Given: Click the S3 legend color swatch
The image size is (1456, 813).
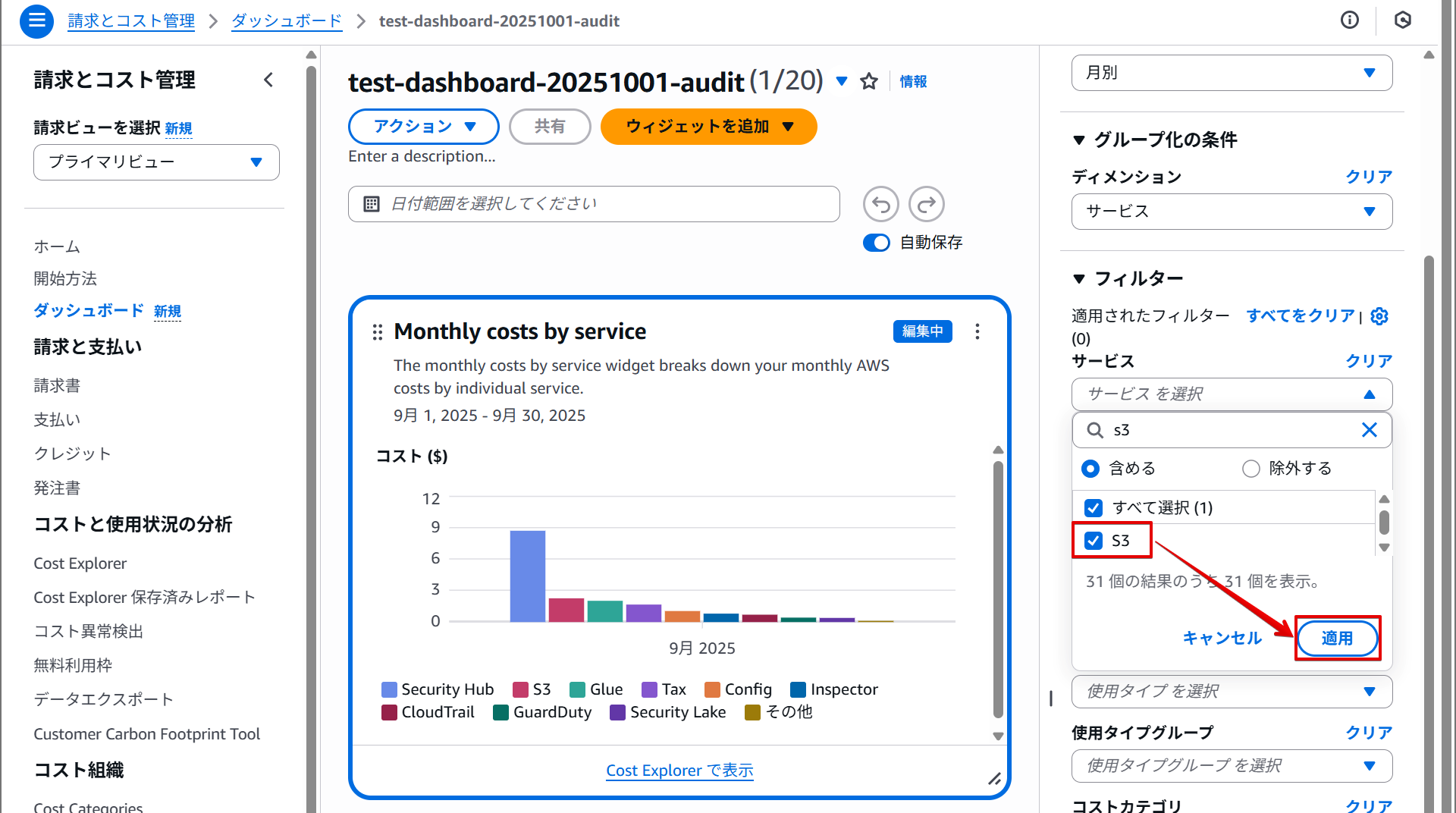Looking at the screenshot, I should (x=521, y=689).
